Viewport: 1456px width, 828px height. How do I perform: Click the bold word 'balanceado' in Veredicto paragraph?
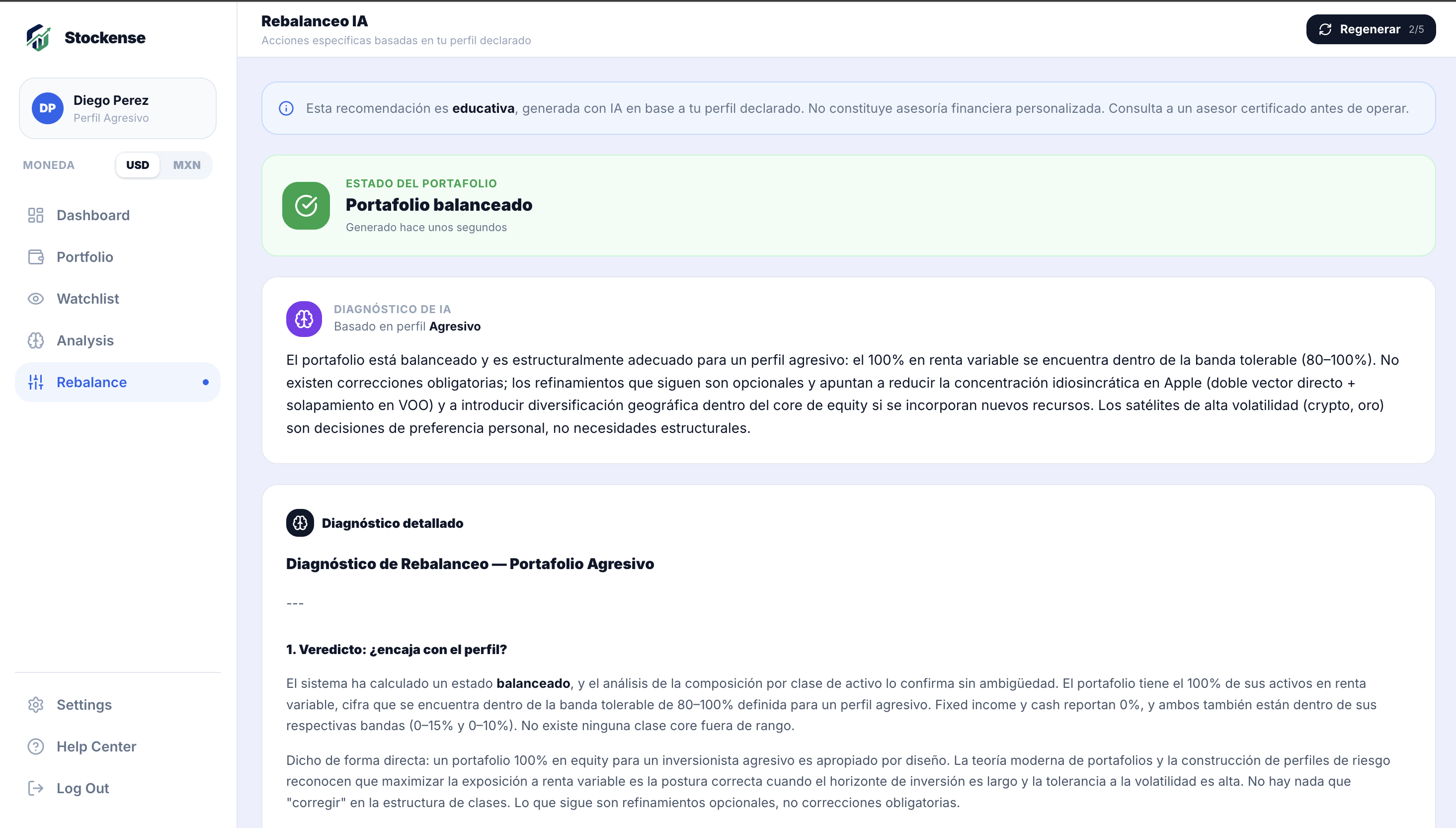pos(533,683)
